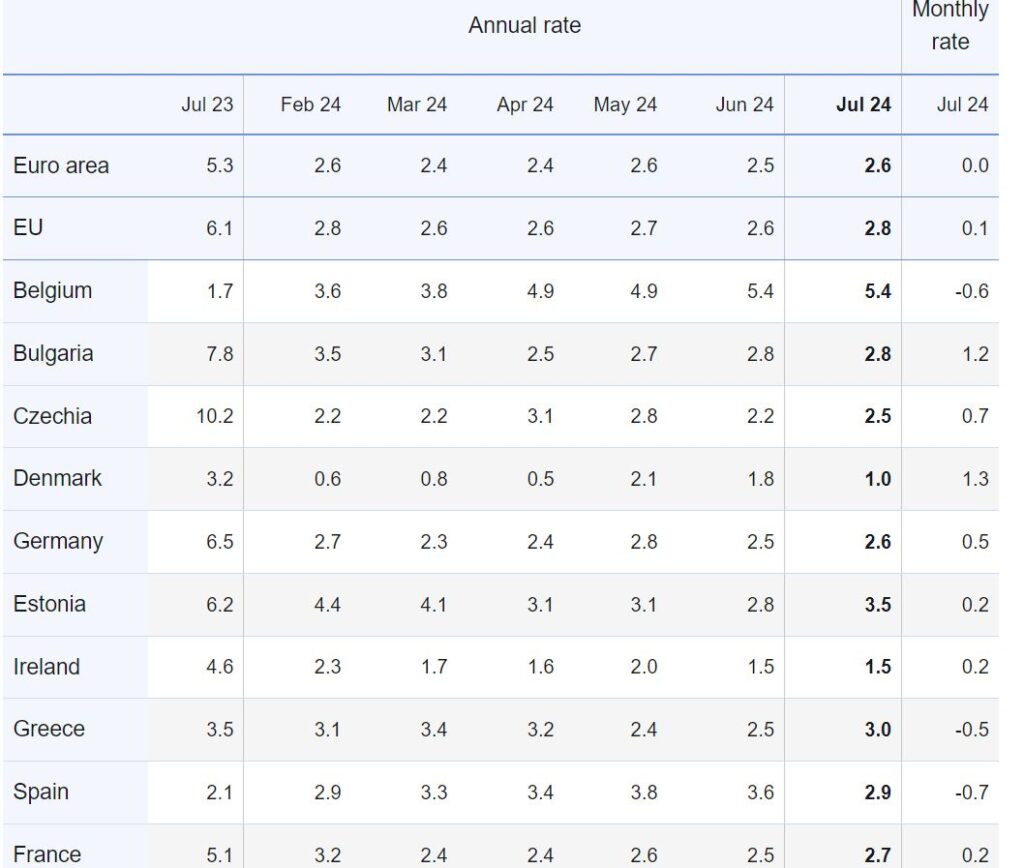
Task: Select the Czechia row label
Action: [52, 416]
